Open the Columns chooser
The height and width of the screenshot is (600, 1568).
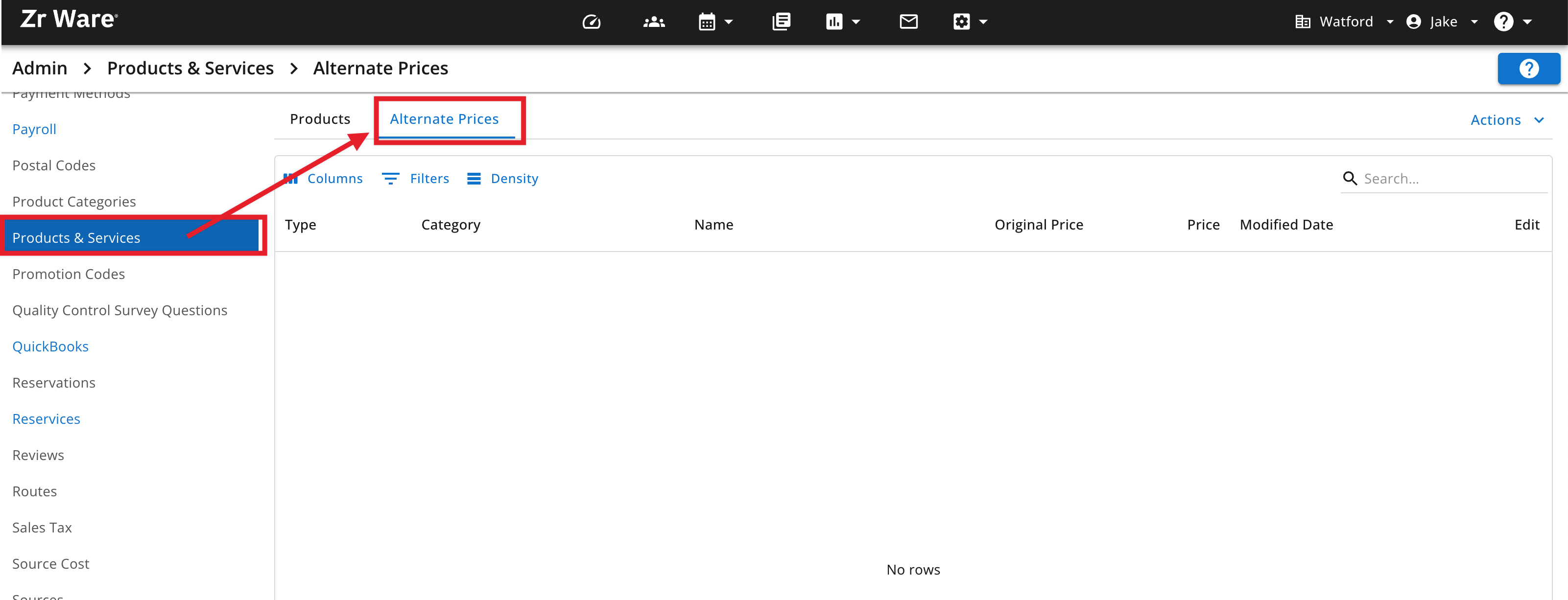(323, 178)
